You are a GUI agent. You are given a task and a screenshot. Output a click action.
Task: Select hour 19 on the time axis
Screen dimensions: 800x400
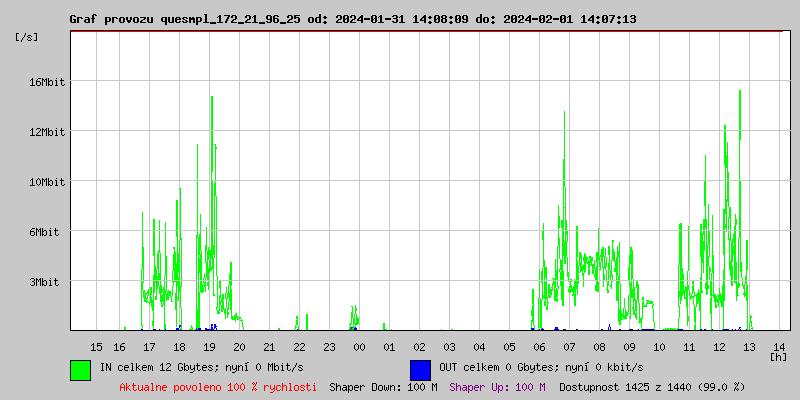pyautogui.click(x=209, y=346)
